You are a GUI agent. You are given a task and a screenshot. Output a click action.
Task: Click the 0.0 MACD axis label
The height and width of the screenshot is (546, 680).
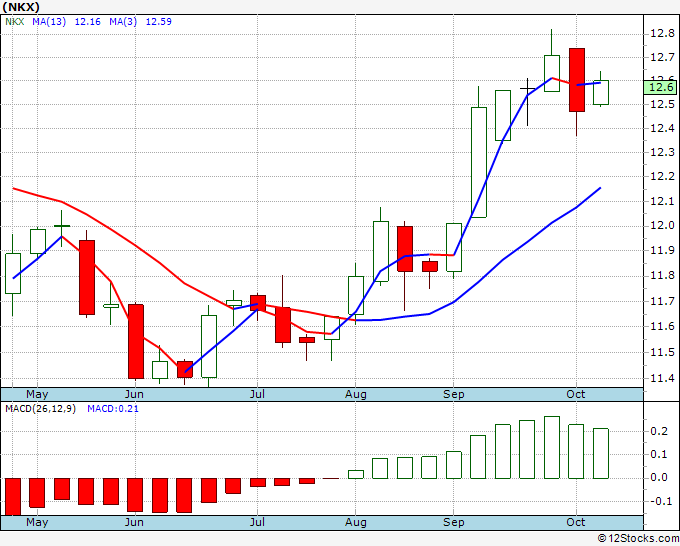pyautogui.click(x=659, y=478)
